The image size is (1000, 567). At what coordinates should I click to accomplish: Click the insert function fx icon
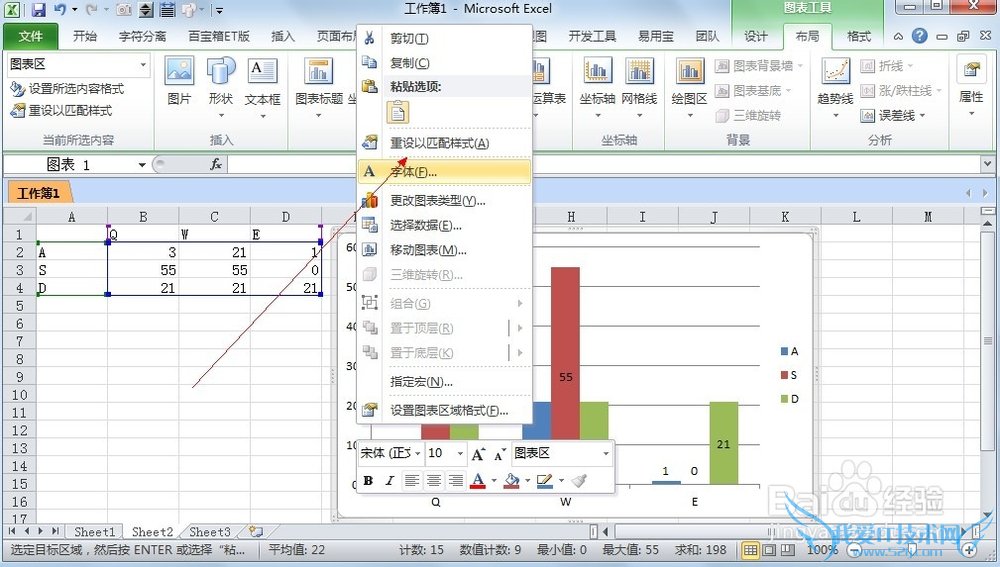[x=216, y=165]
